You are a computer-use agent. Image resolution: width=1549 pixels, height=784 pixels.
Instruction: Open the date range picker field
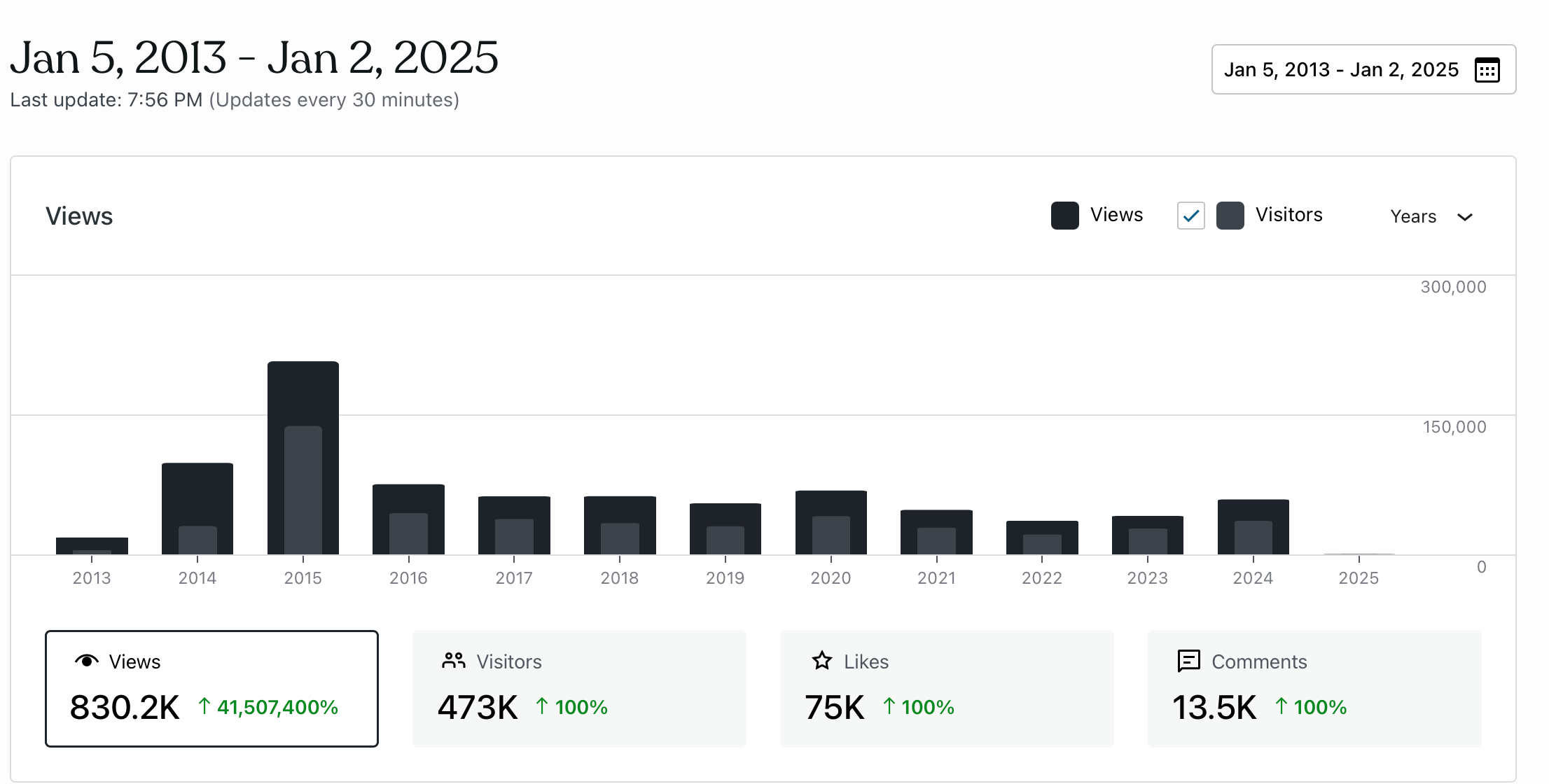click(1341, 70)
